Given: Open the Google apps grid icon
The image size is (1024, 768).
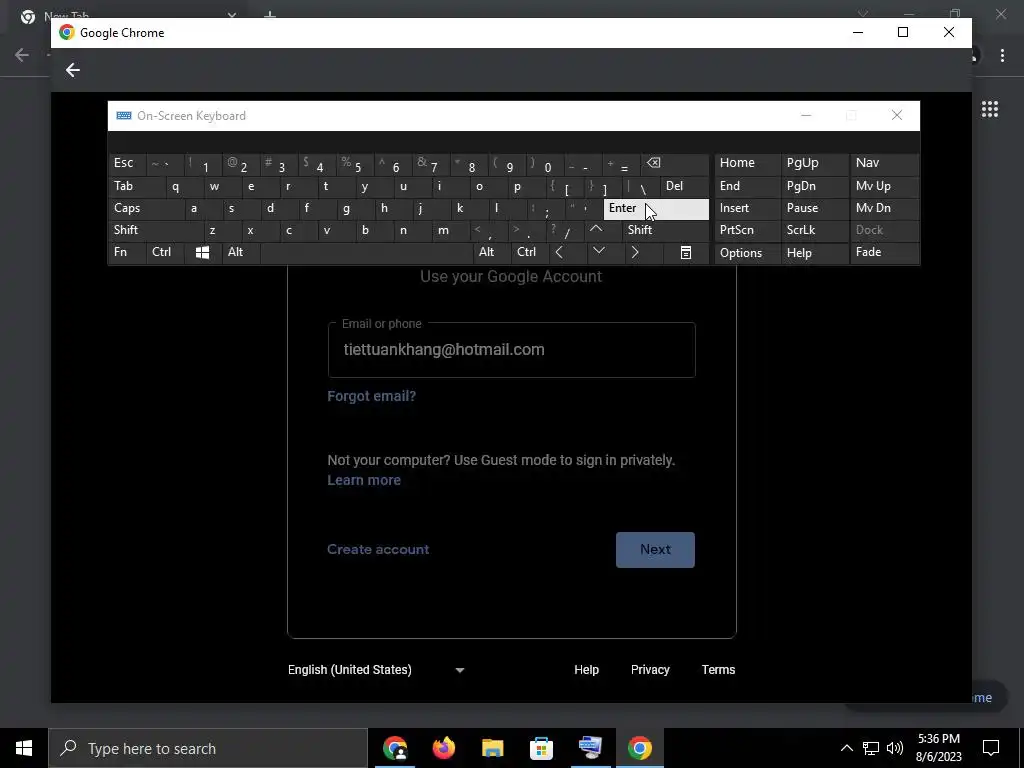Looking at the screenshot, I should click(x=990, y=109).
